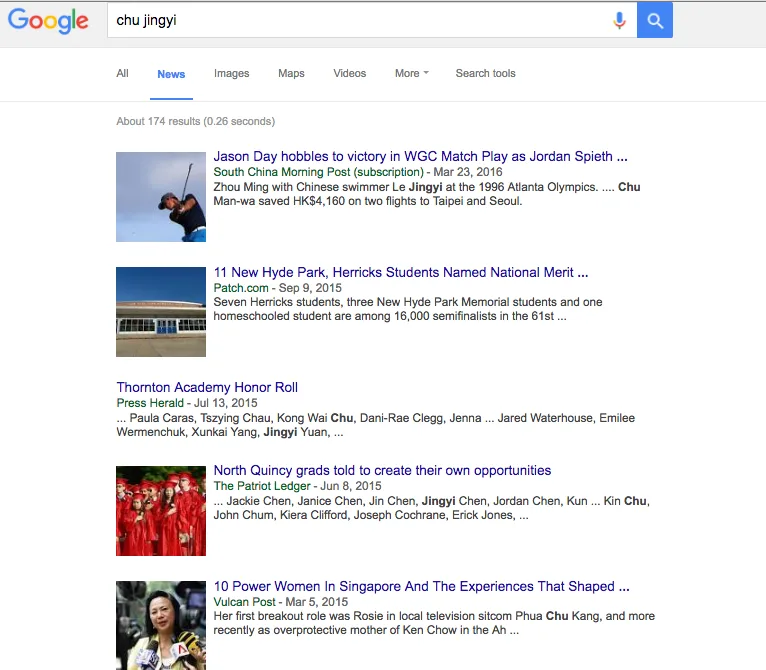
Task: Click the 'About 174 results' stats text
Action: pyautogui.click(x=195, y=121)
